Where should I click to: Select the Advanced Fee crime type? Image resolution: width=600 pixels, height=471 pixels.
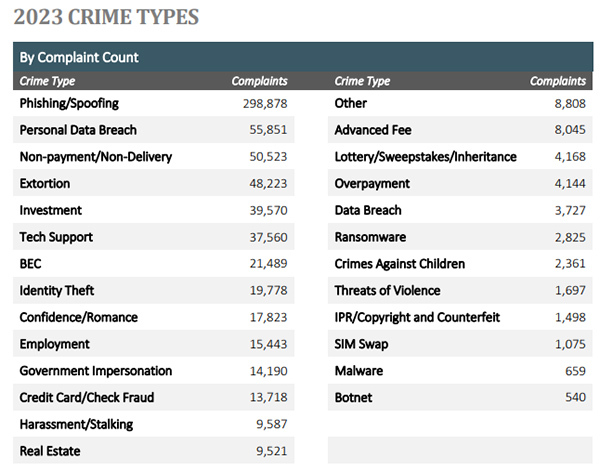[373, 130]
